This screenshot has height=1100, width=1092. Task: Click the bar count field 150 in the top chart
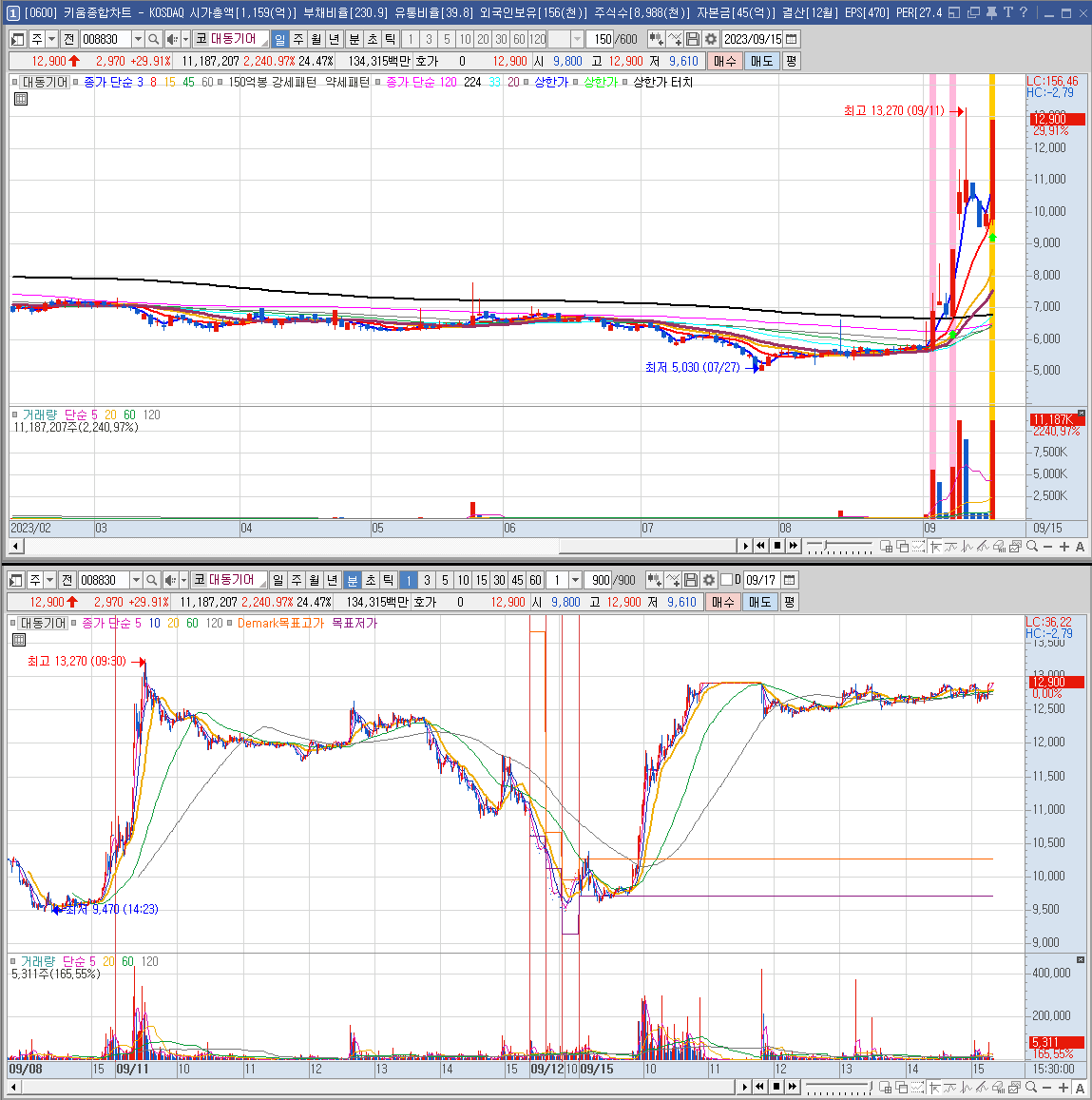click(x=602, y=39)
